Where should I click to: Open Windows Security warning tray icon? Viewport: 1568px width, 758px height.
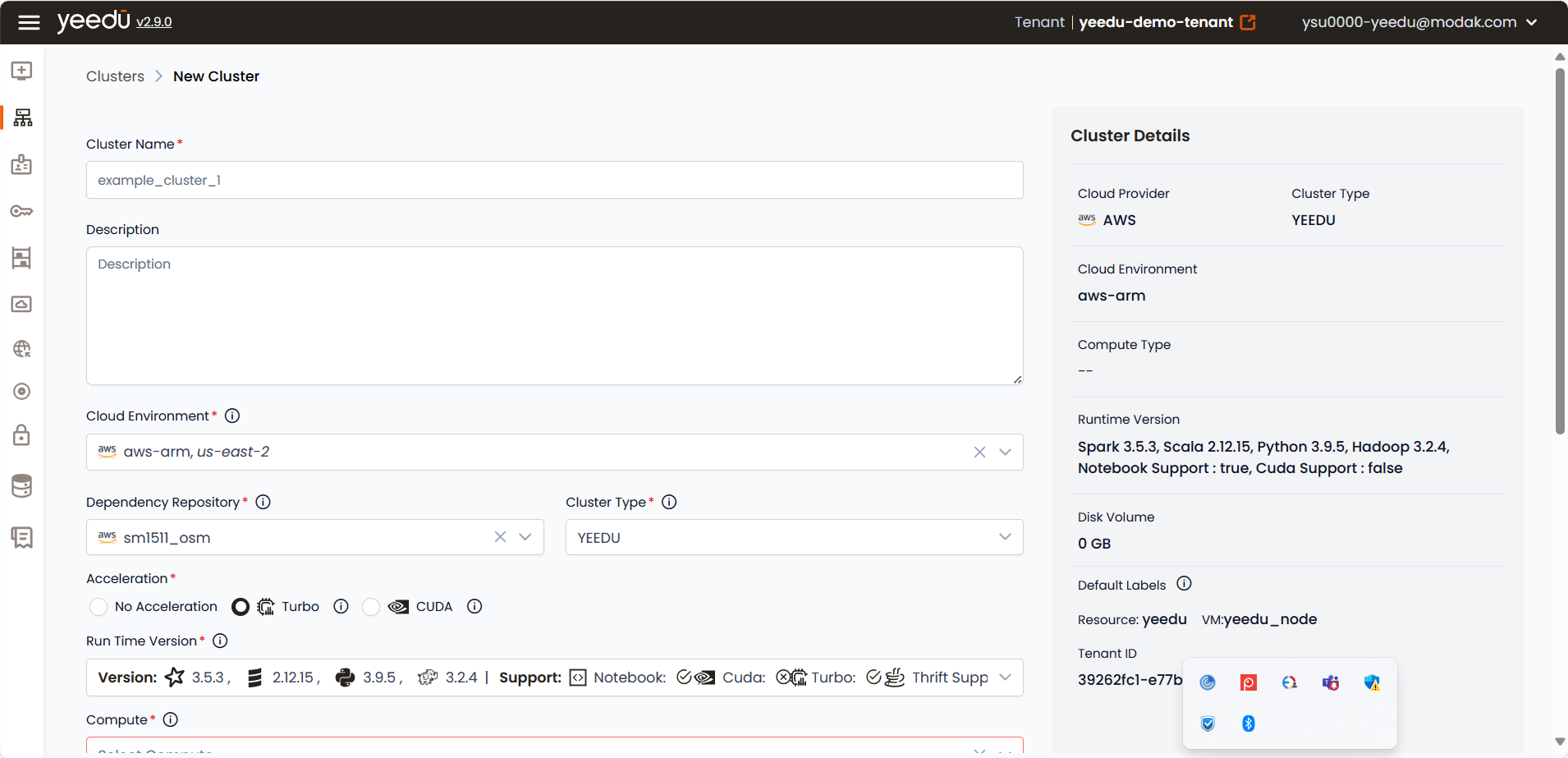pyautogui.click(x=1372, y=682)
